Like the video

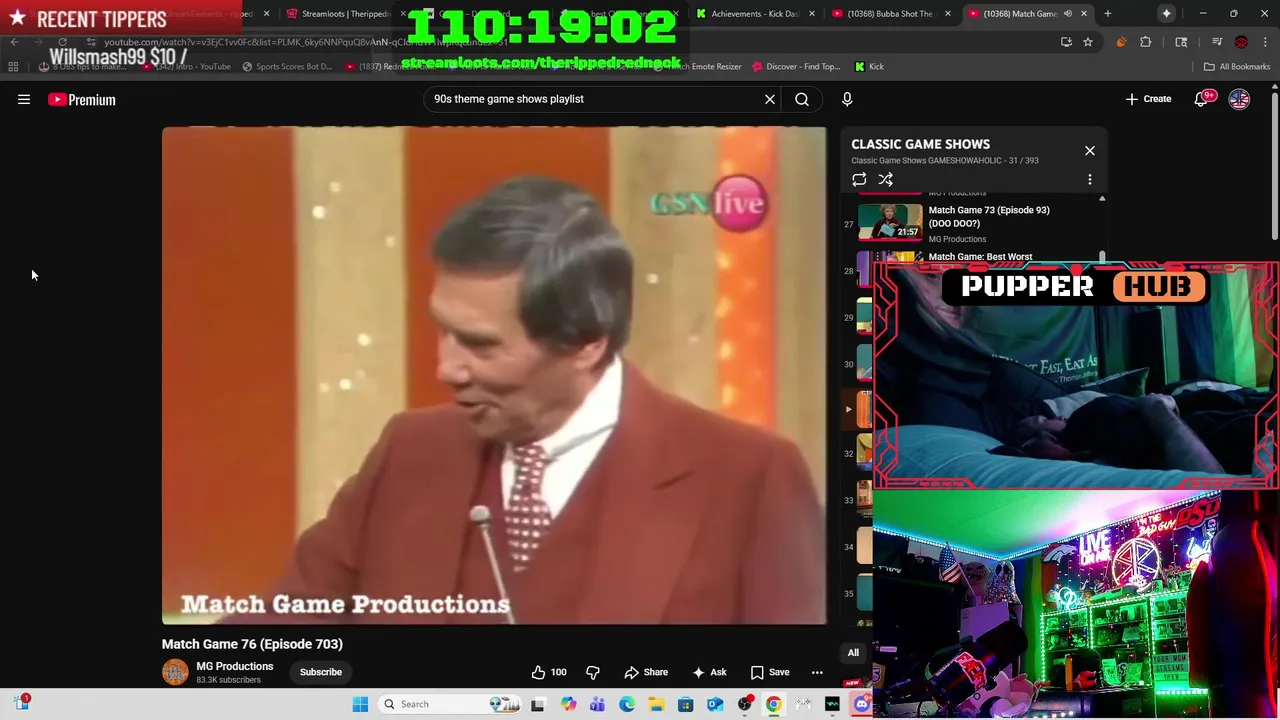549,672
